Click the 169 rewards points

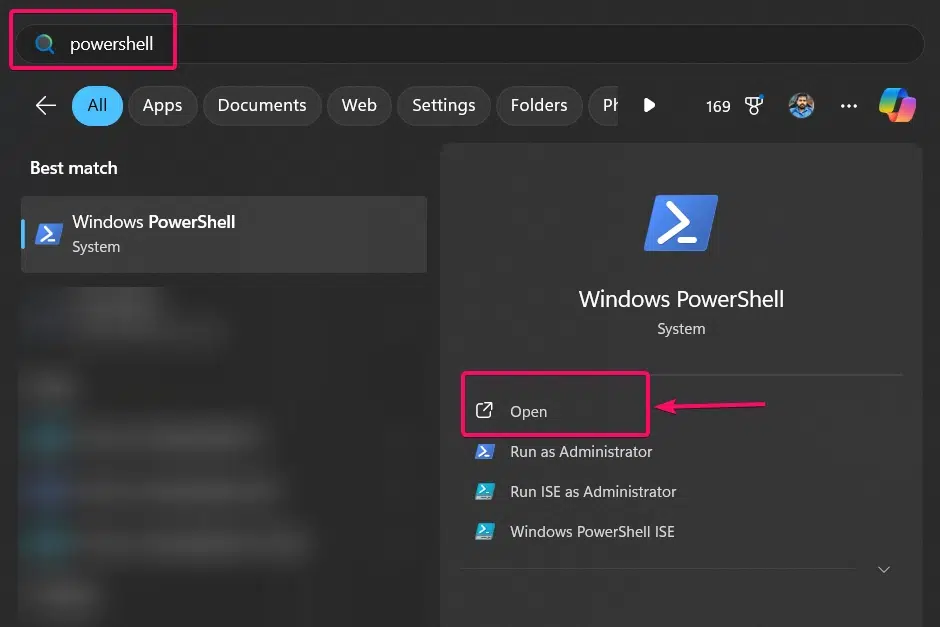(x=718, y=107)
